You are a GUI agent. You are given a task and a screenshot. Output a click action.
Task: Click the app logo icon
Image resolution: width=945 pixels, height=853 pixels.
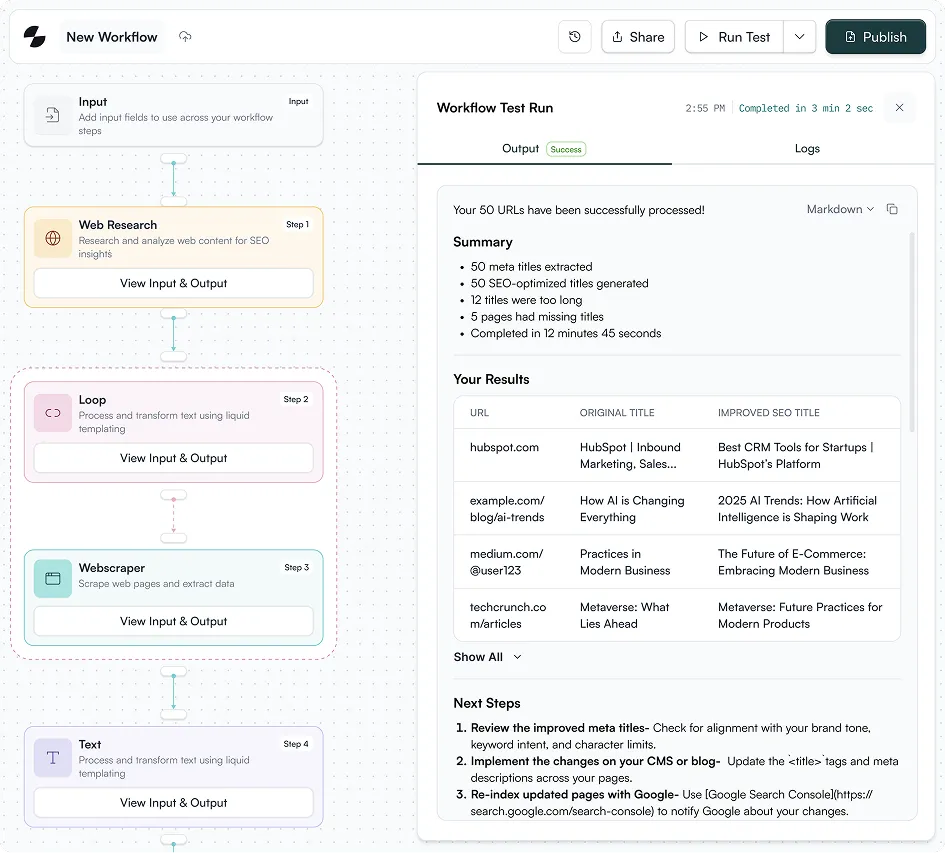coord(34,37)
